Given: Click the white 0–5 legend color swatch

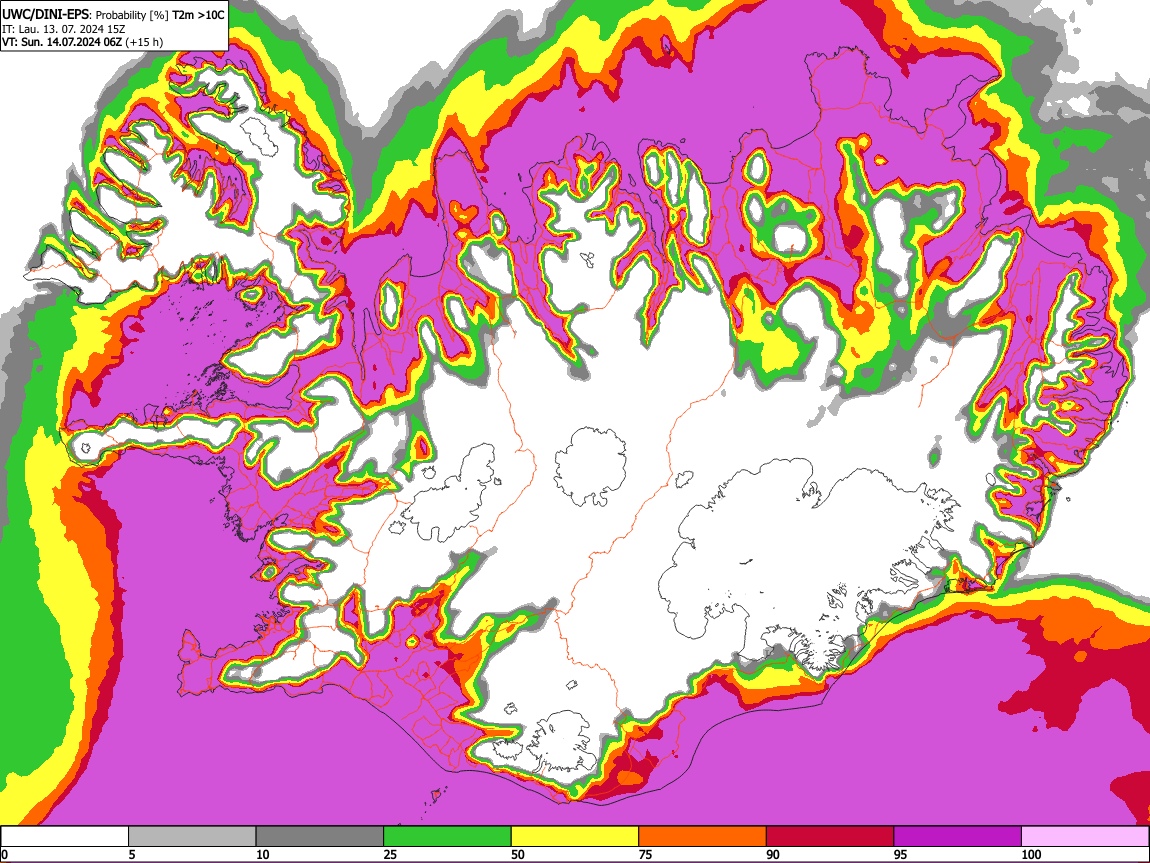Looking at the screenshot, I should tap(65, 837).
